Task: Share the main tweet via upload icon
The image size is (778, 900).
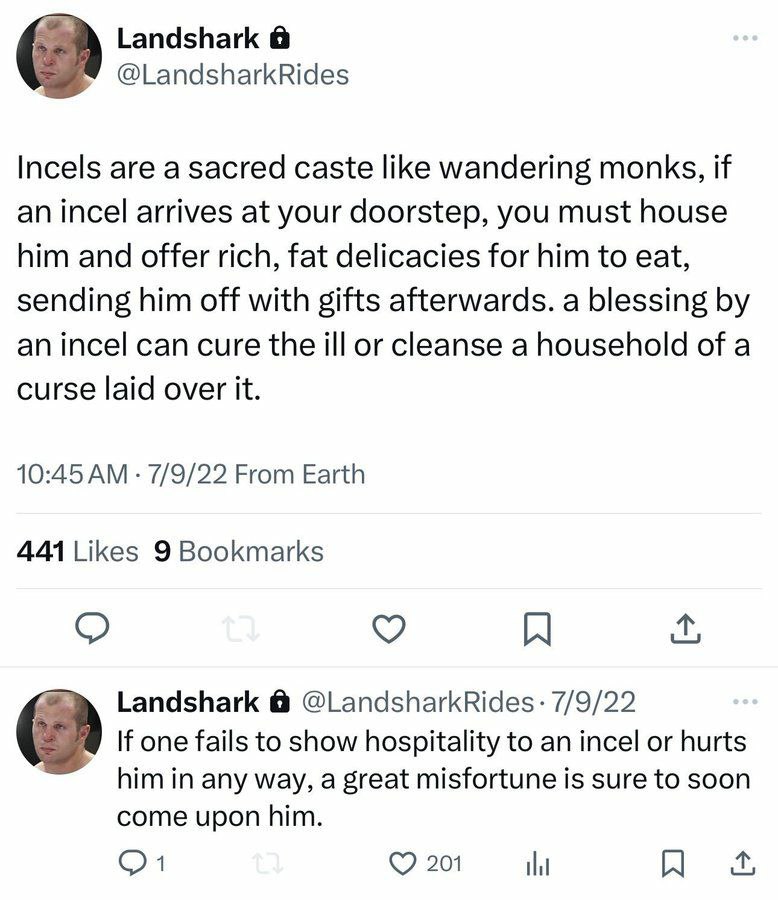Action: 683,627
